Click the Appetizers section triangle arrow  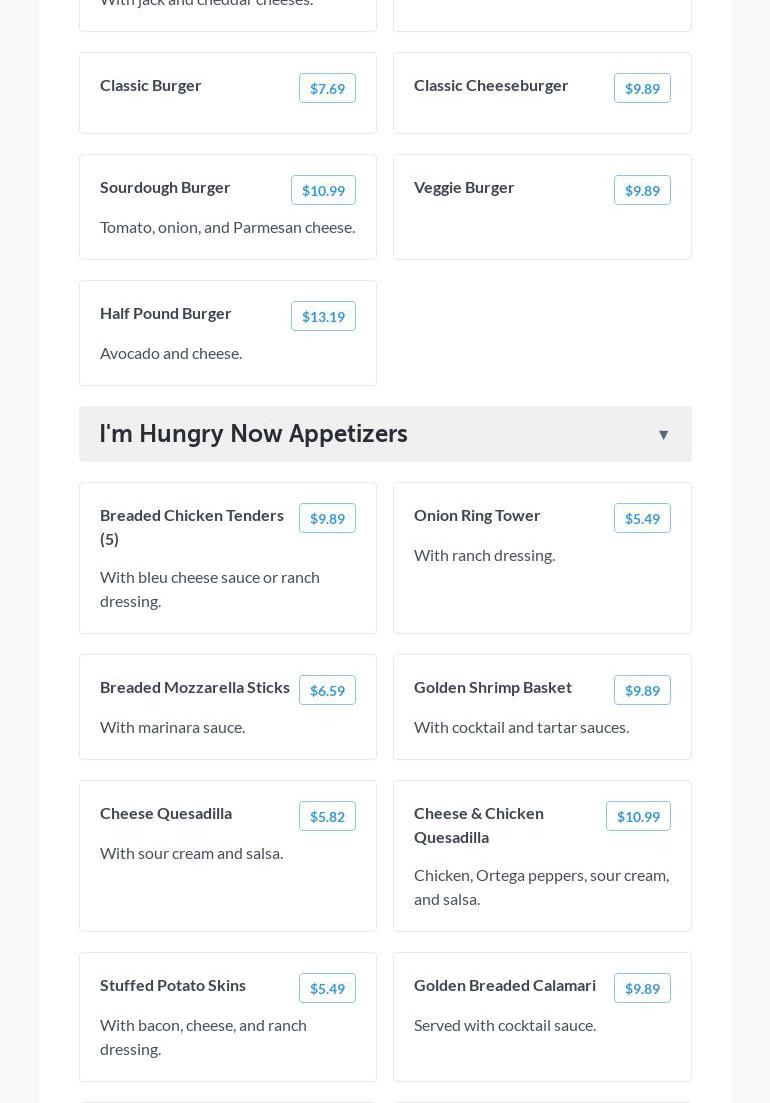pos(663,435)
